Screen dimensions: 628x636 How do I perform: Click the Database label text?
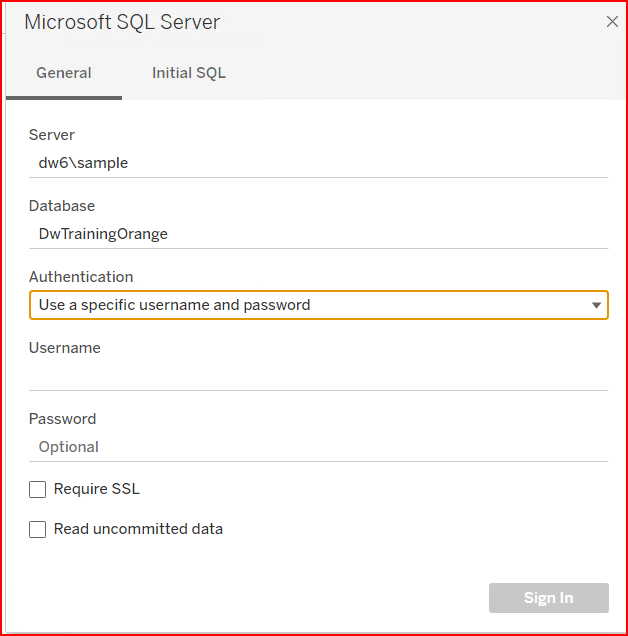[x=62, y=206]
